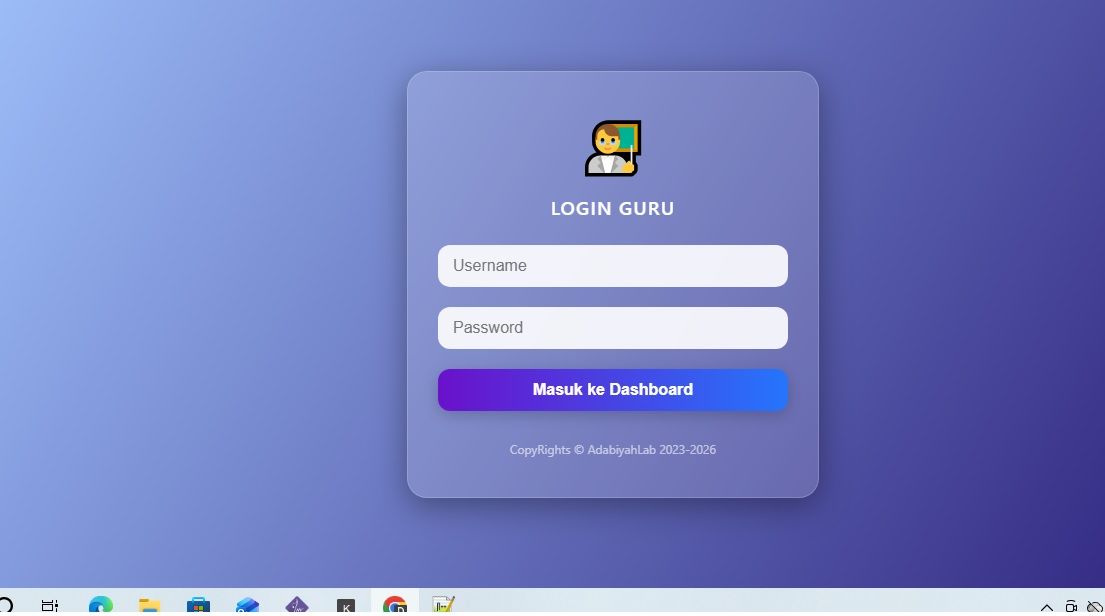Screen dimensions: 1105x616
Task: Open Task View on the taskbar
Action: tap(50, 605)
